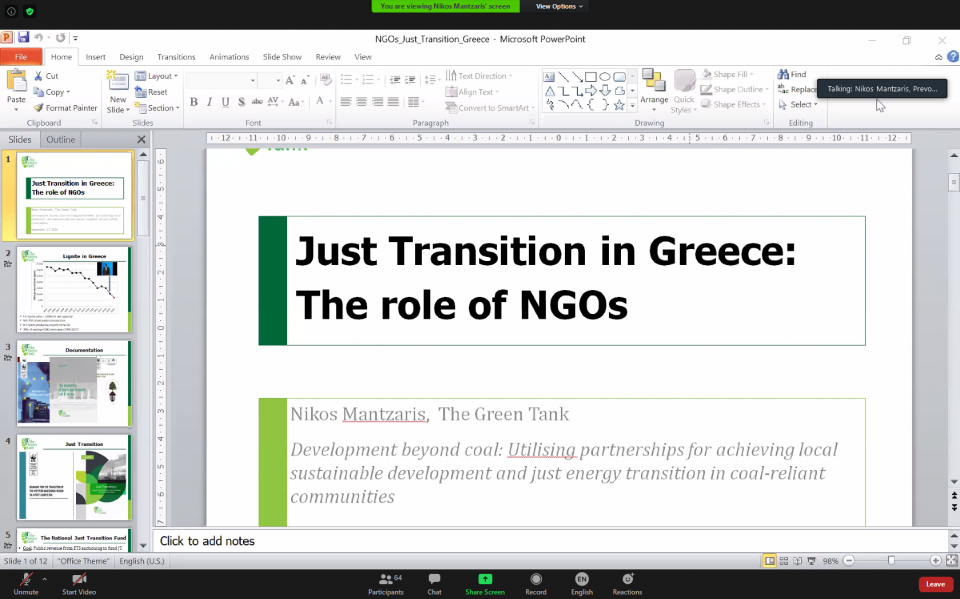960x599 pixels.
Task: Open the Zoom View Options dropdown
Action: (559, 6)
